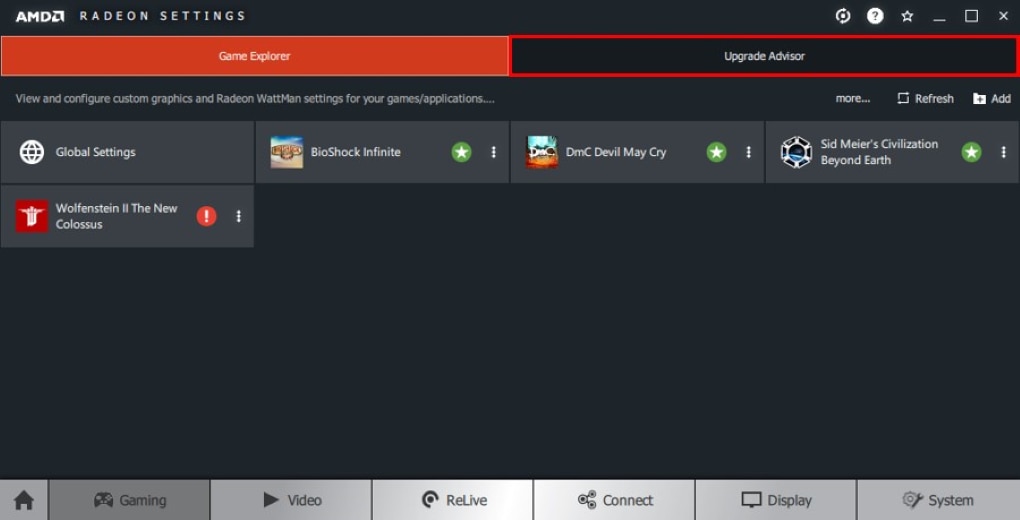Viewport: 1020px width, 520px height.
Task: Open the System section
Action: [x=938, y=500]
